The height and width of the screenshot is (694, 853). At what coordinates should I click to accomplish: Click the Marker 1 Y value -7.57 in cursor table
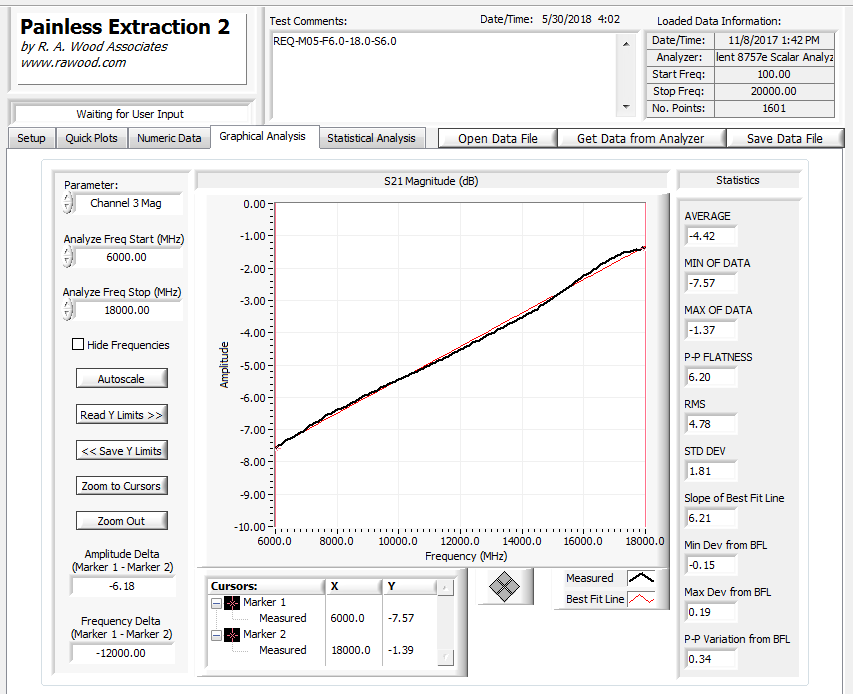401,618
